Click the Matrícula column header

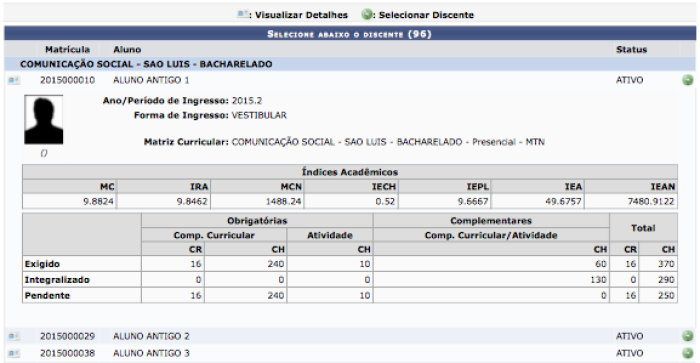point(67,50)
